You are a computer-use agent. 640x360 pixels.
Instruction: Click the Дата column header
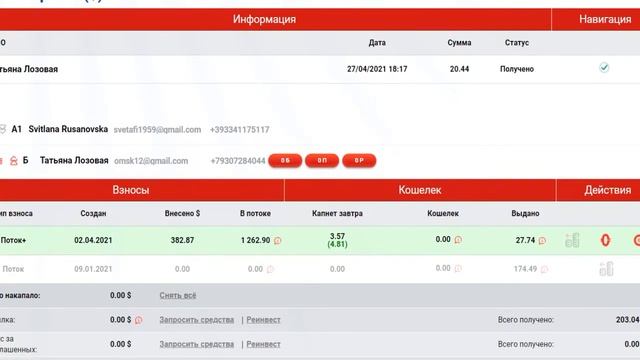click(x=377, y=42)
